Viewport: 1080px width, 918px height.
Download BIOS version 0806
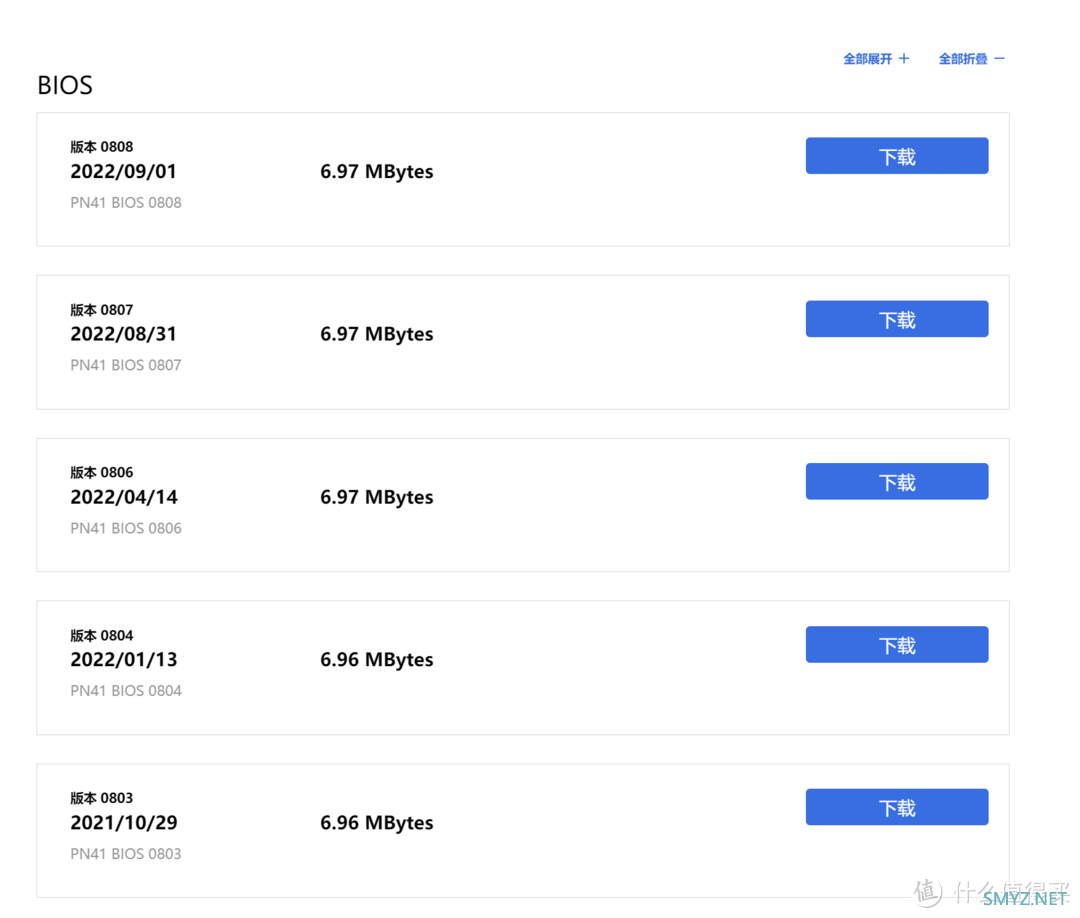click(897, 481)
